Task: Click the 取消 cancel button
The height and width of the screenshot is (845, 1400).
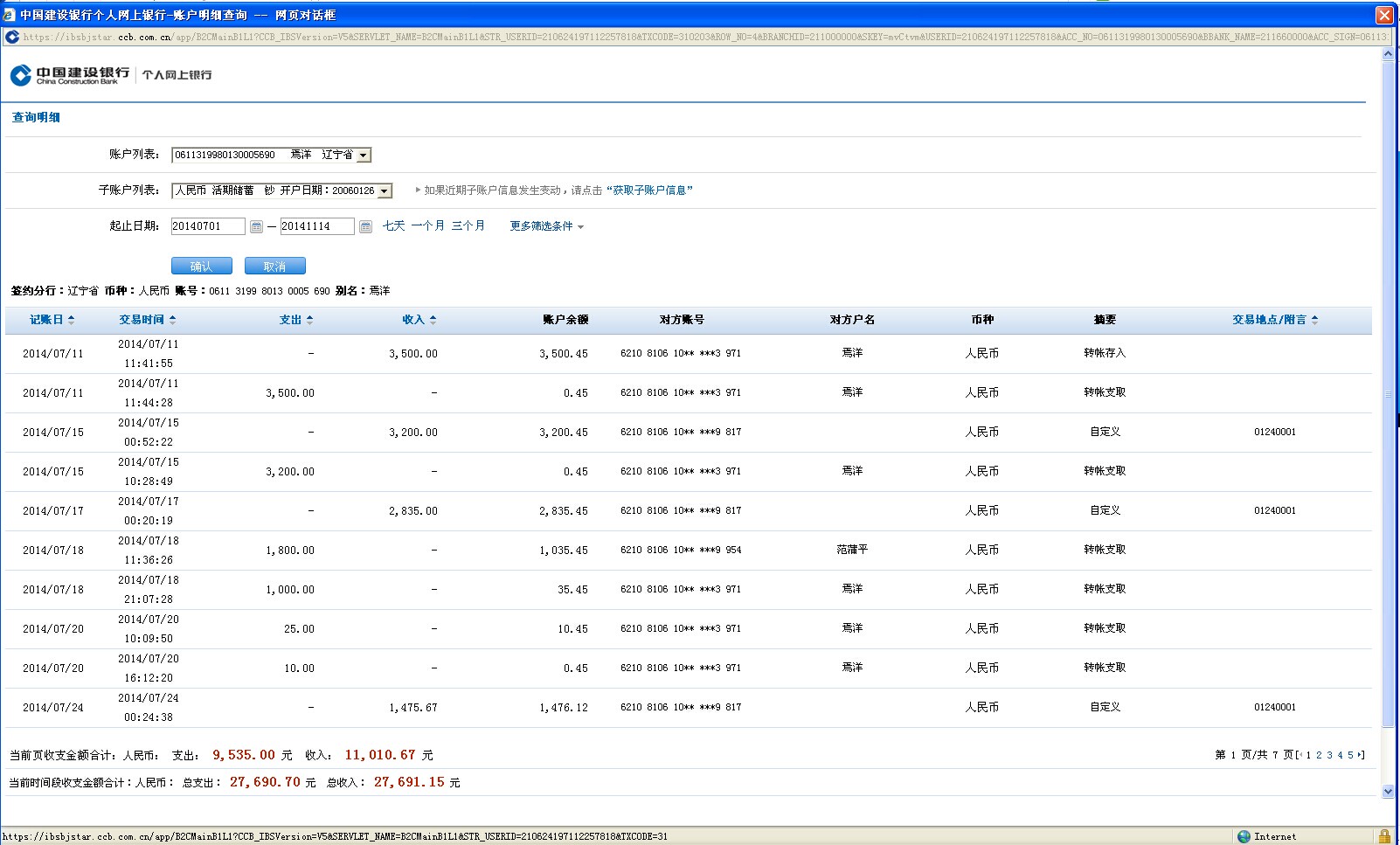Action: [x=274, y=267]
